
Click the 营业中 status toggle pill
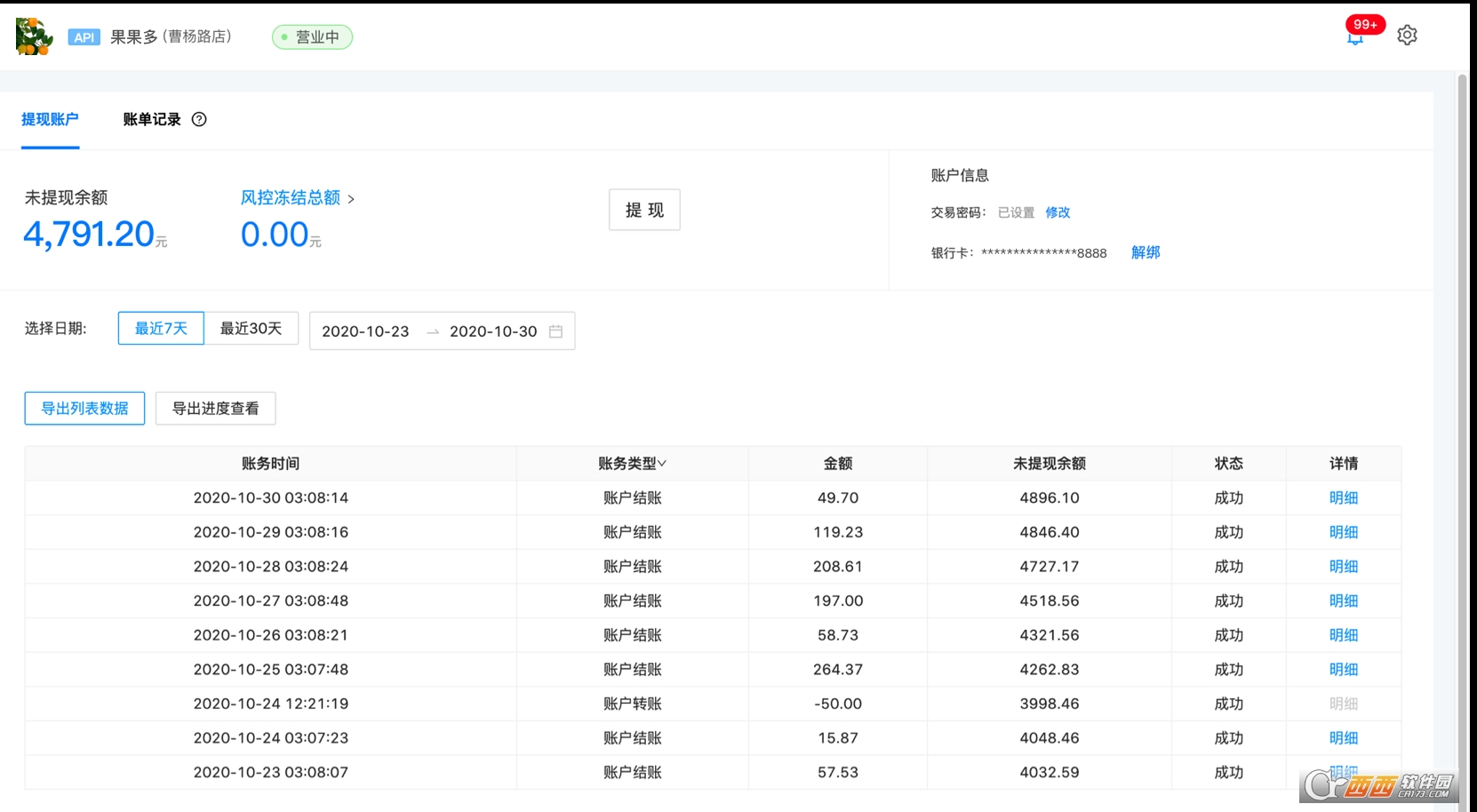[311, 37]
